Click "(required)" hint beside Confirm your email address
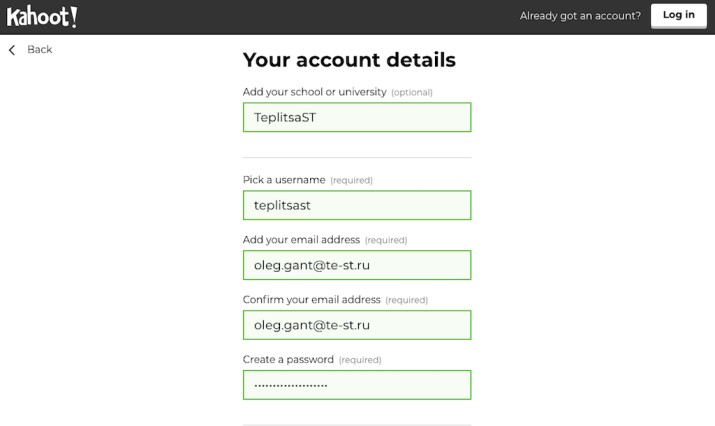This screenshot has height=426, width=715. pyautogui.click(x=407, y=301)
